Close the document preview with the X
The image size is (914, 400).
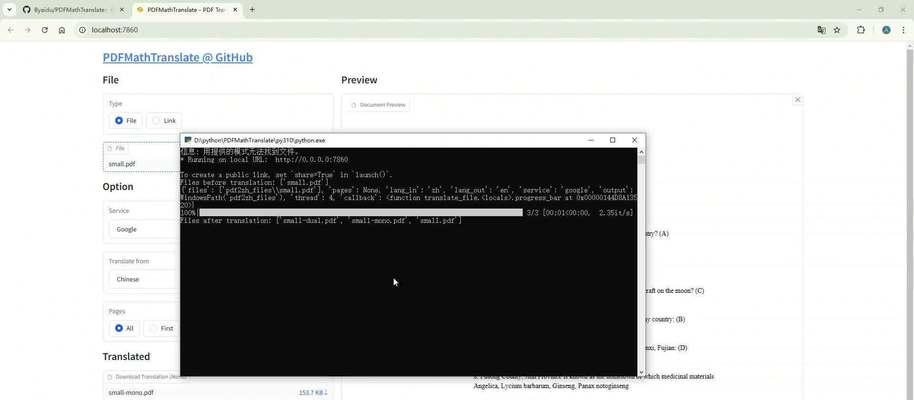click(797, 100)
